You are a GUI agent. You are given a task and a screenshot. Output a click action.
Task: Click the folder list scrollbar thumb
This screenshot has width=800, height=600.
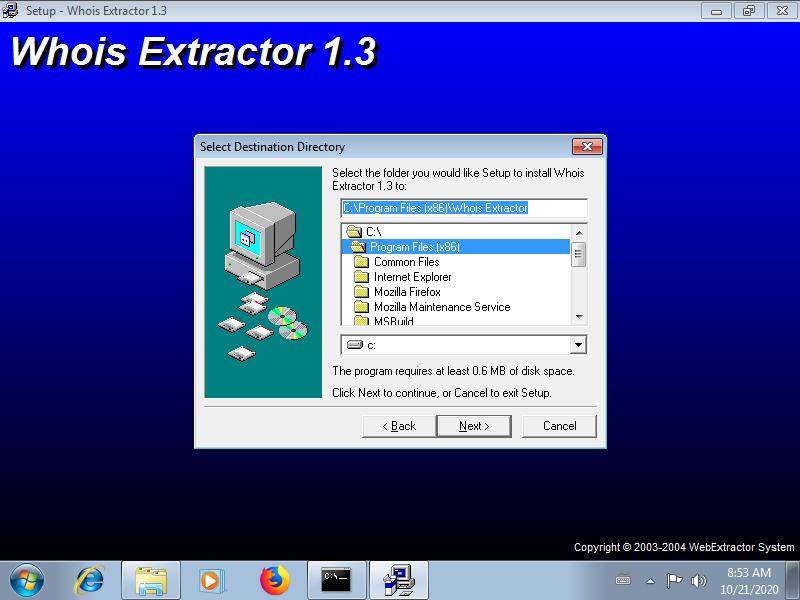tap(579, 254)
